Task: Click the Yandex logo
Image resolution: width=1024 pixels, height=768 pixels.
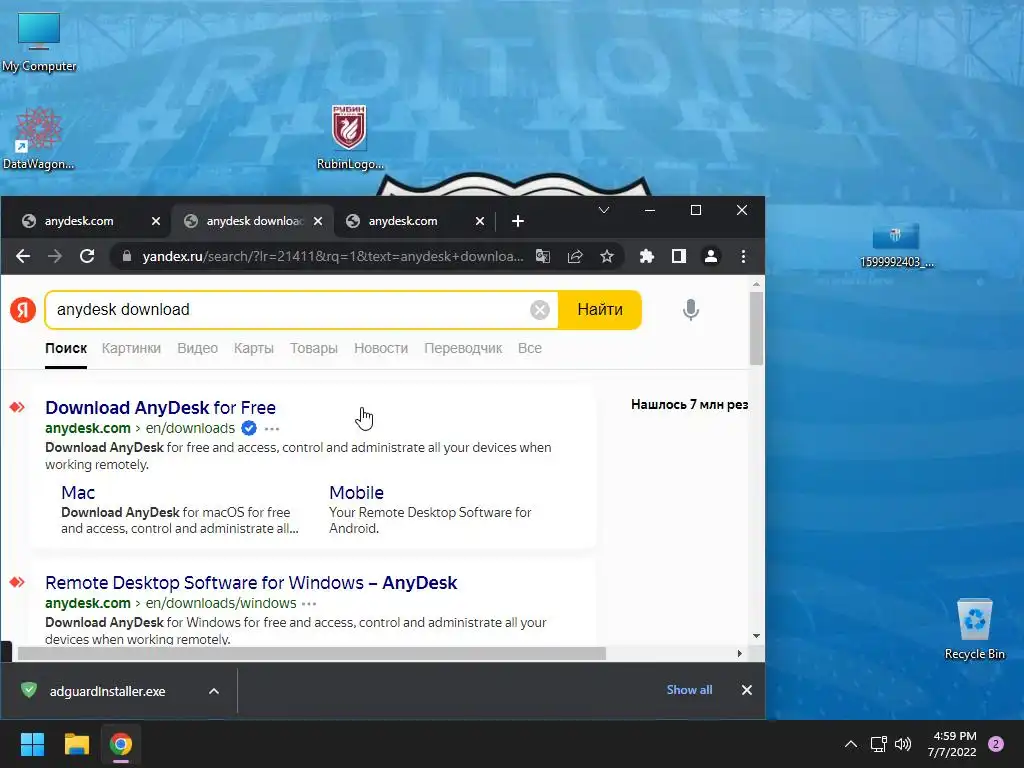Action: tap(23, 310)
